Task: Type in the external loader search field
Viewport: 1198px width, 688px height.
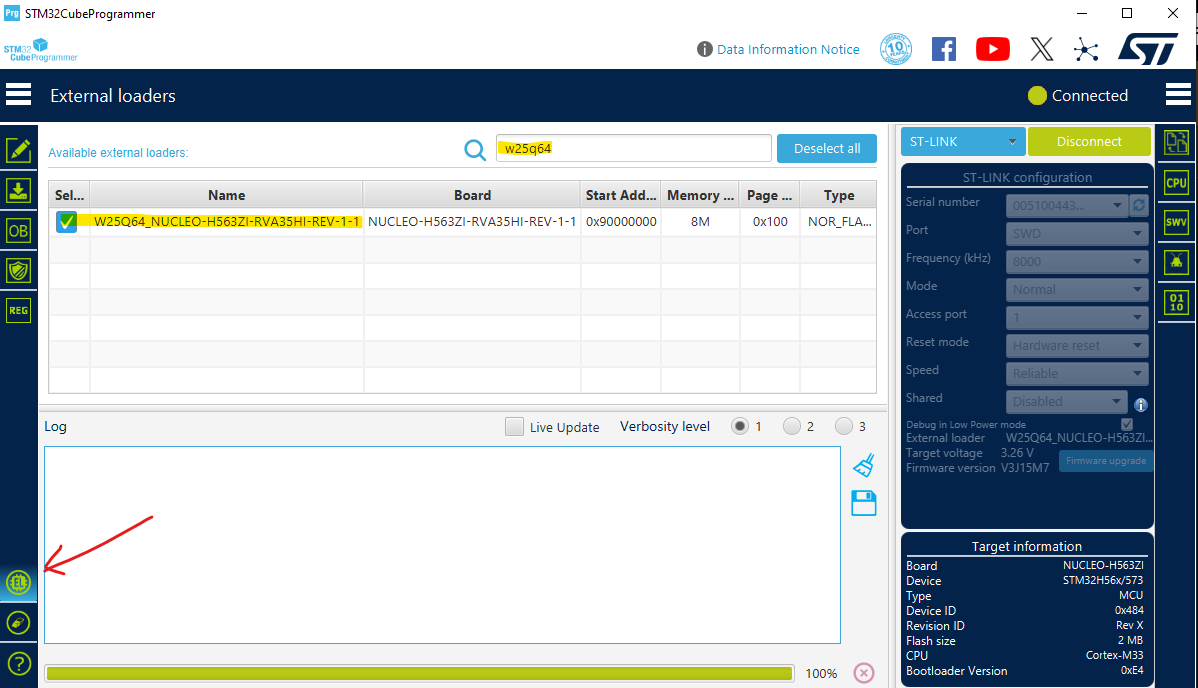Action: tap(633, 148)
